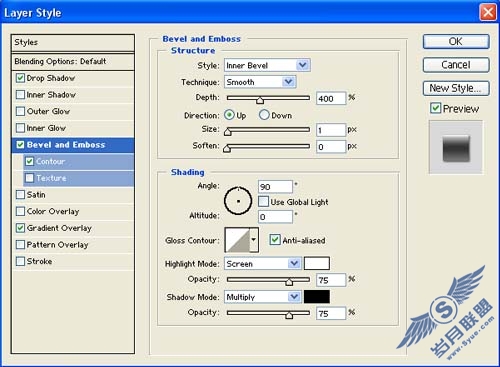
Task: Close the Layer Style dialog
Action: point(488,13)
